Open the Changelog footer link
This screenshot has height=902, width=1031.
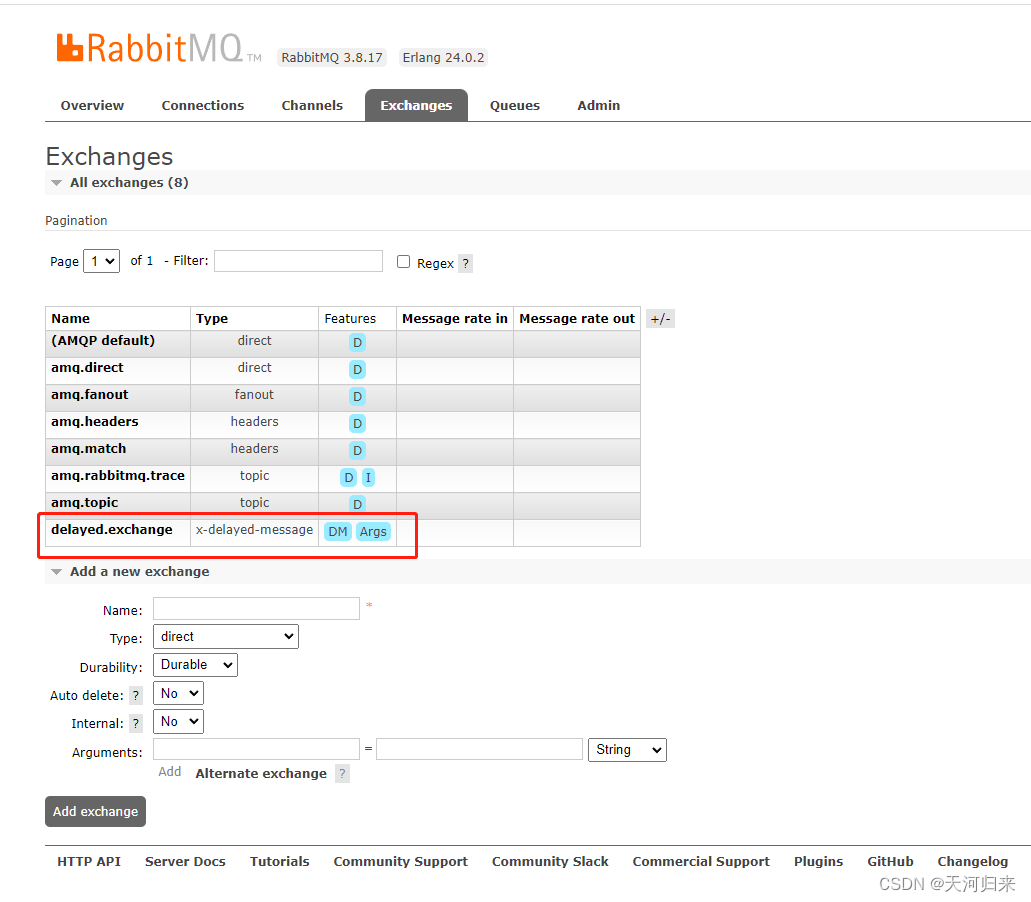click(972, 862)
